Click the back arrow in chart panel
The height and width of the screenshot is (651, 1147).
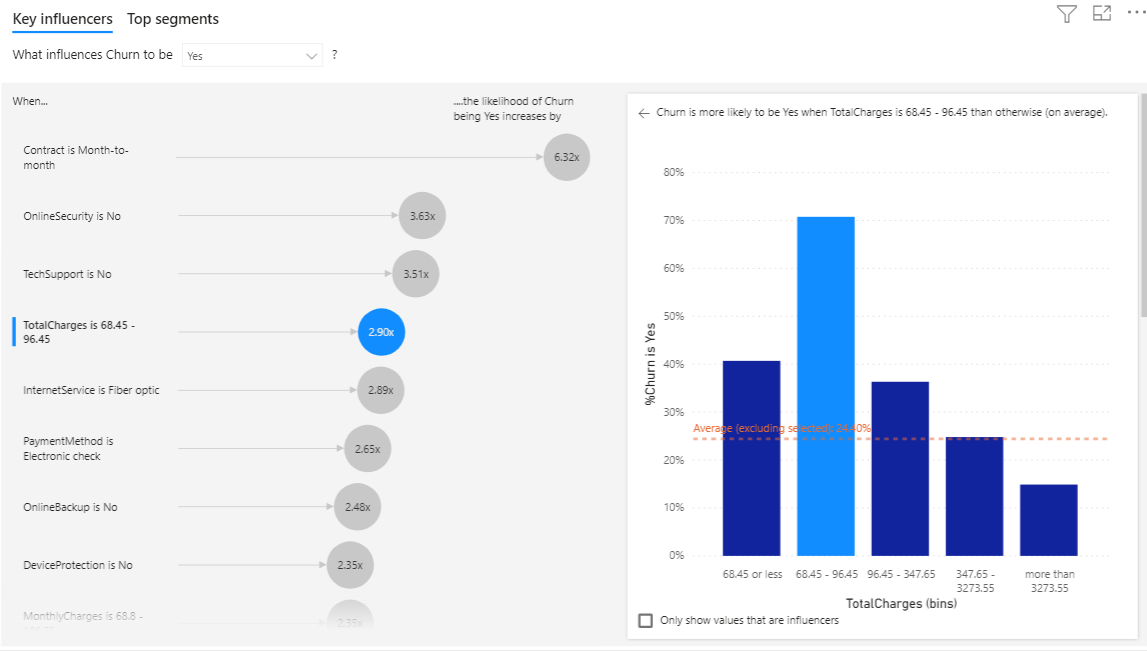tap(644, 114)
